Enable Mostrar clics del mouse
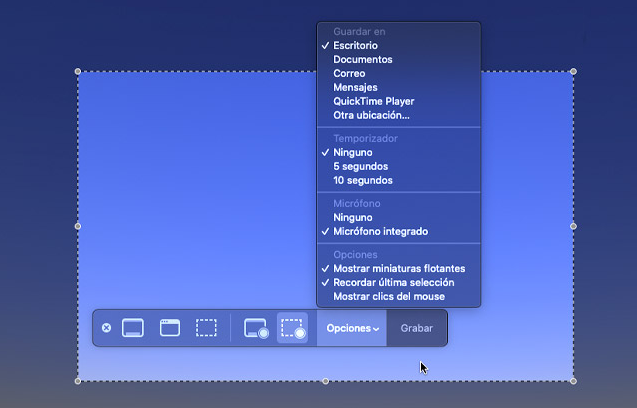Viewport: 637px width, 408px height. (389, 296)
